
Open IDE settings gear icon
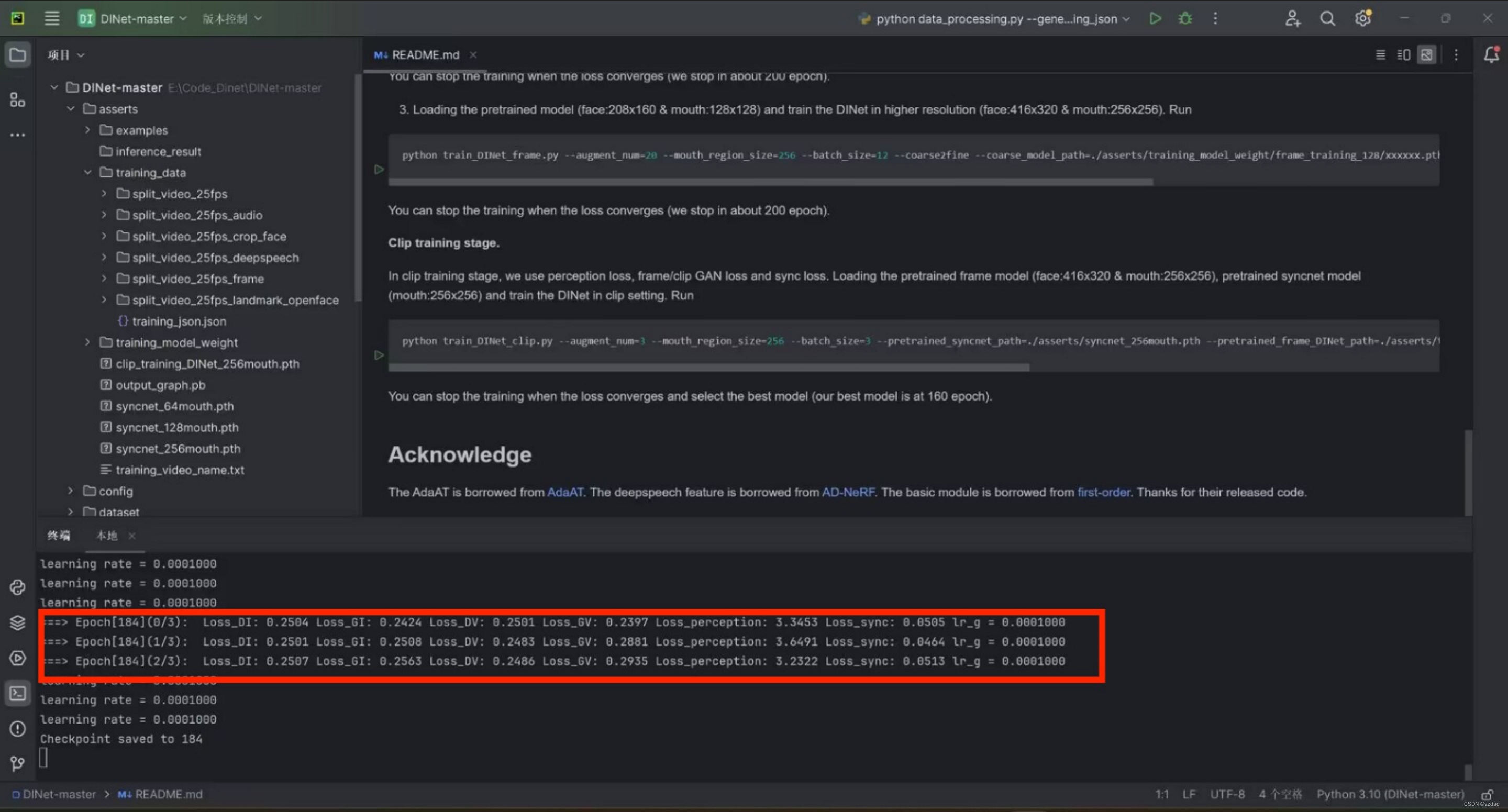coord(1362,18)
